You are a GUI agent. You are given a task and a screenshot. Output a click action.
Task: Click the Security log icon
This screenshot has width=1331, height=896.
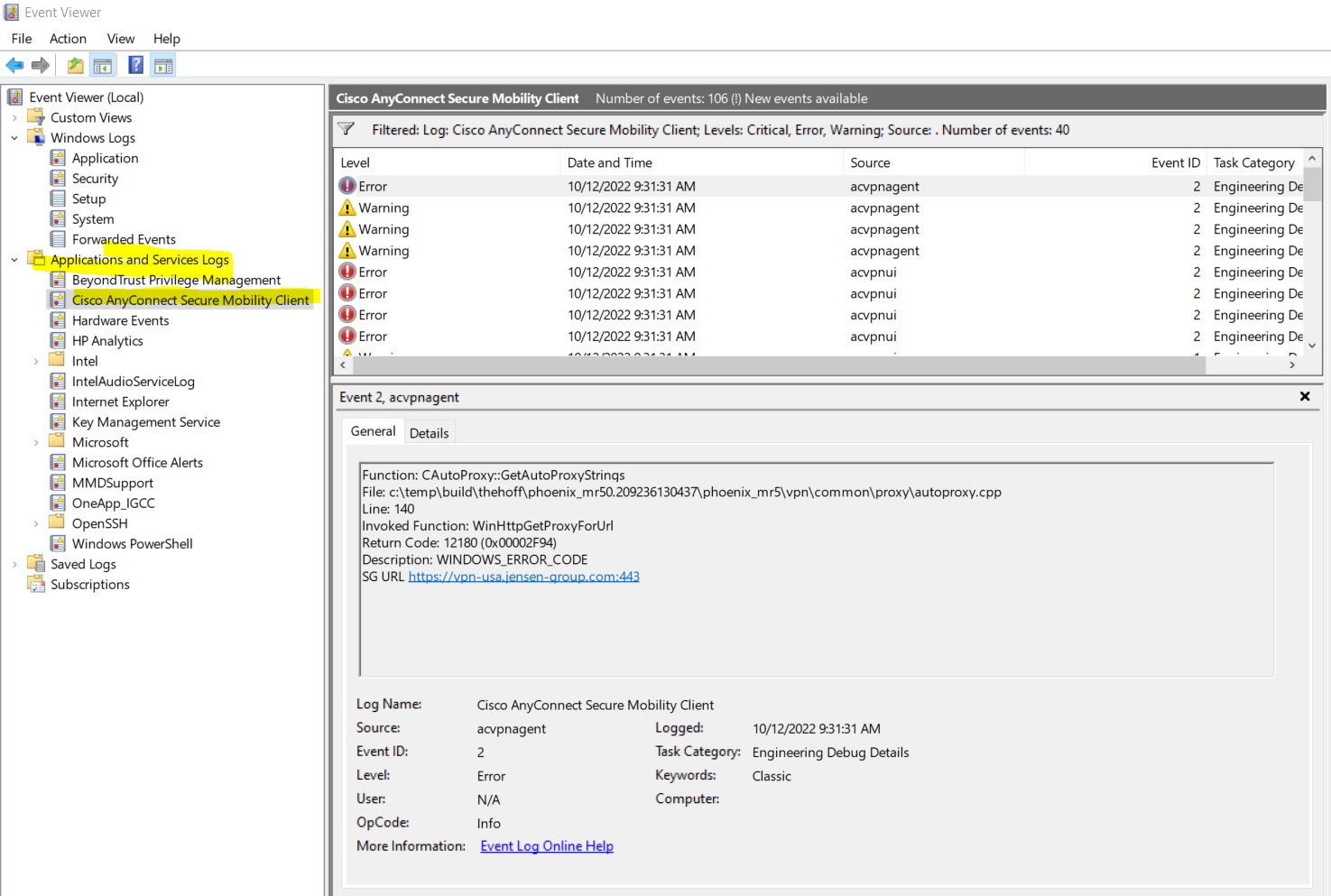click(58, 179)
